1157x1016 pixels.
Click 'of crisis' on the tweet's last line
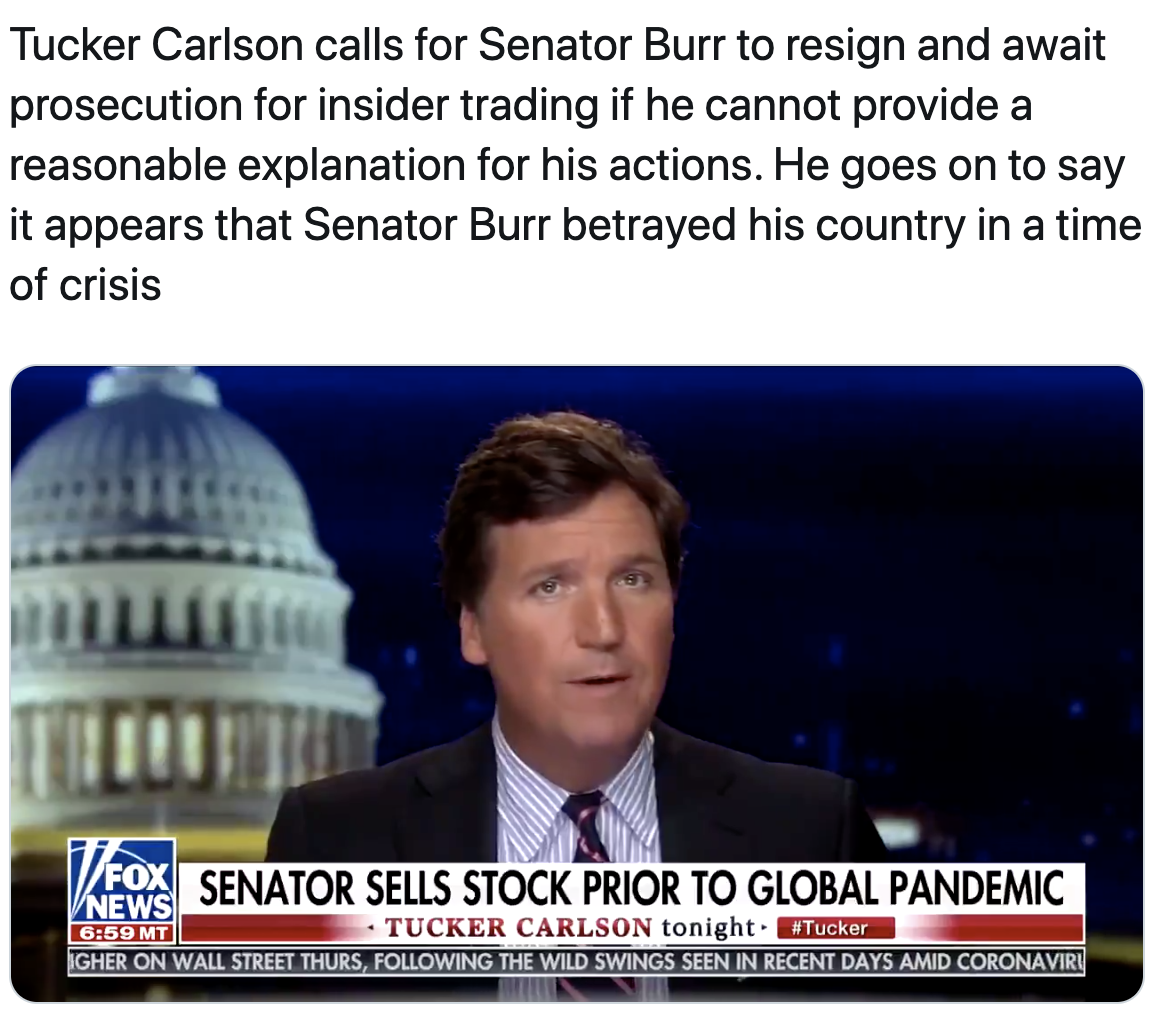pyautogui.click(x=85, y=286)
